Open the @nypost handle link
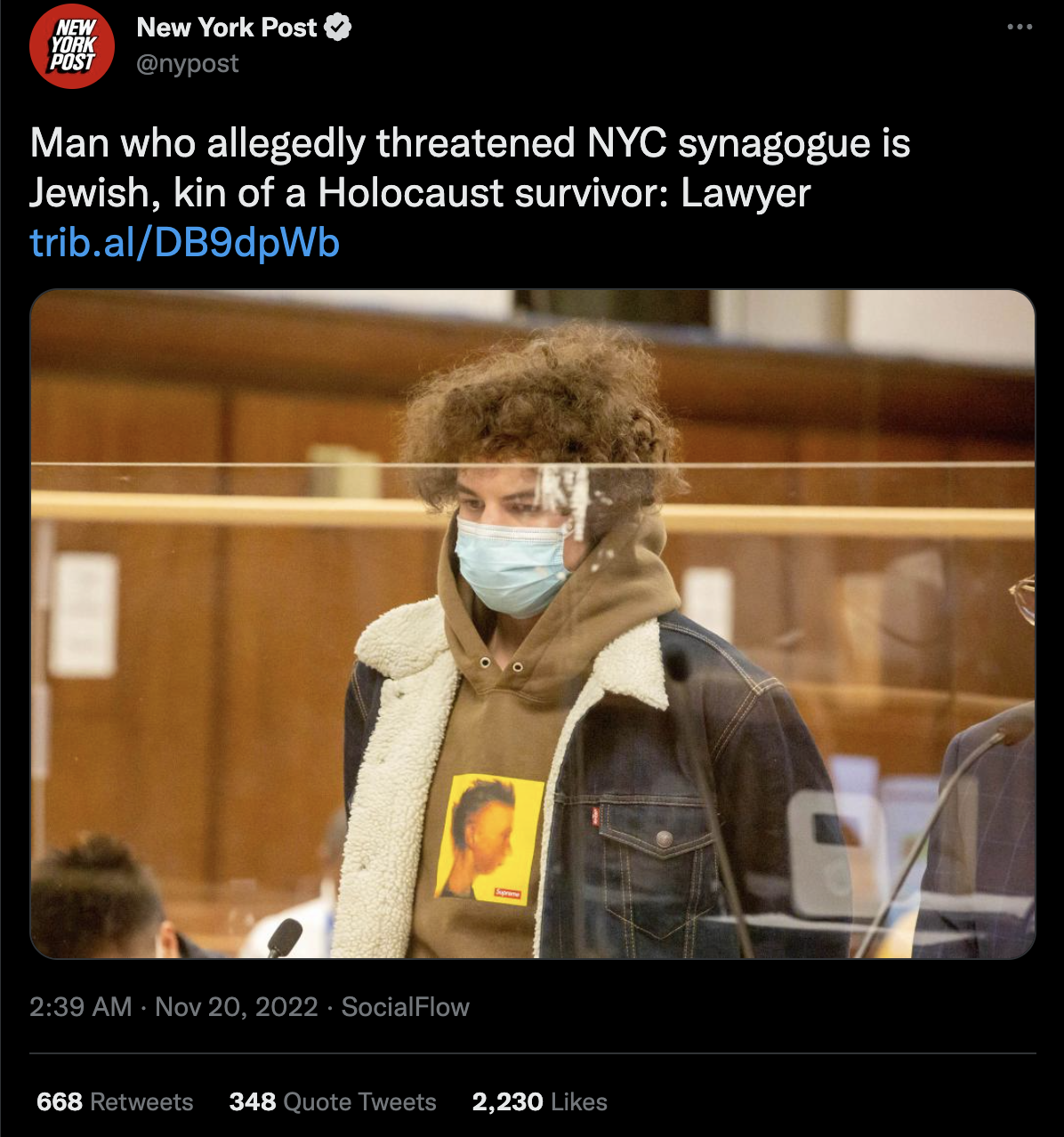1064x1137 pixels. tap(188, 64)
